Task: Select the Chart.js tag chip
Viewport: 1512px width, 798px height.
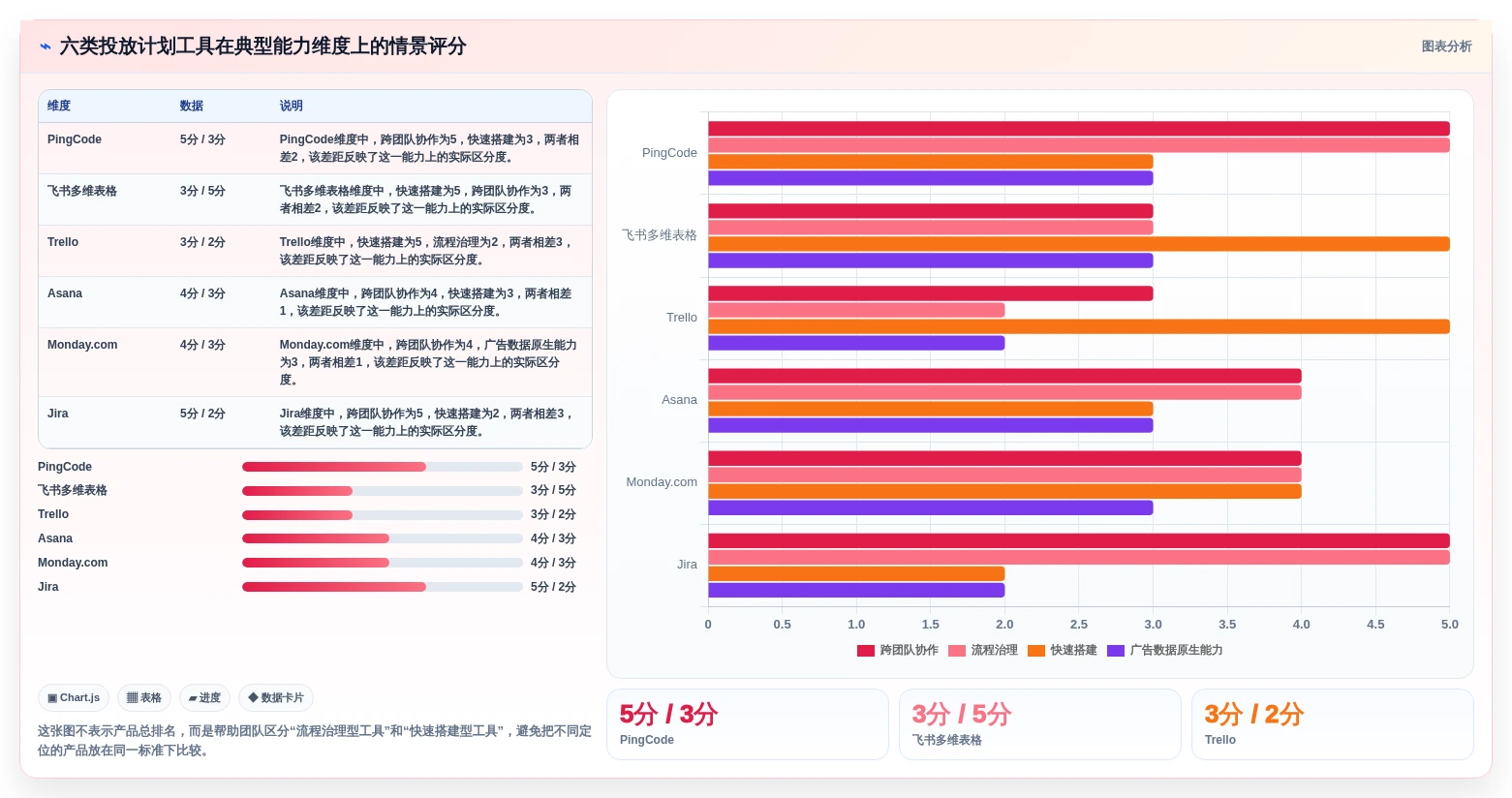Action: coord(74,697)
